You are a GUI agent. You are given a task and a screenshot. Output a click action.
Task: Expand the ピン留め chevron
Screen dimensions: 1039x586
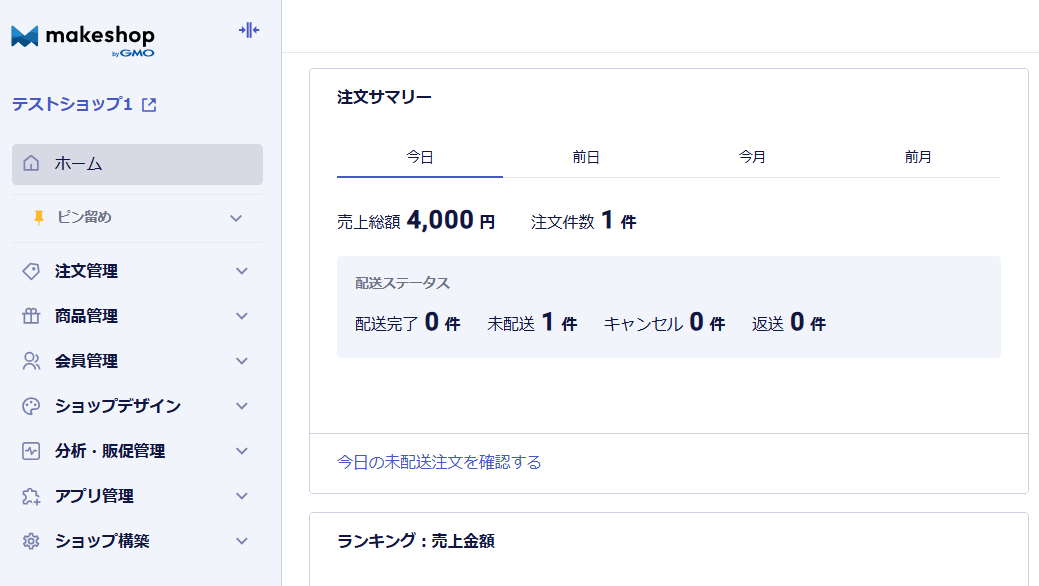tap(236, 218)
